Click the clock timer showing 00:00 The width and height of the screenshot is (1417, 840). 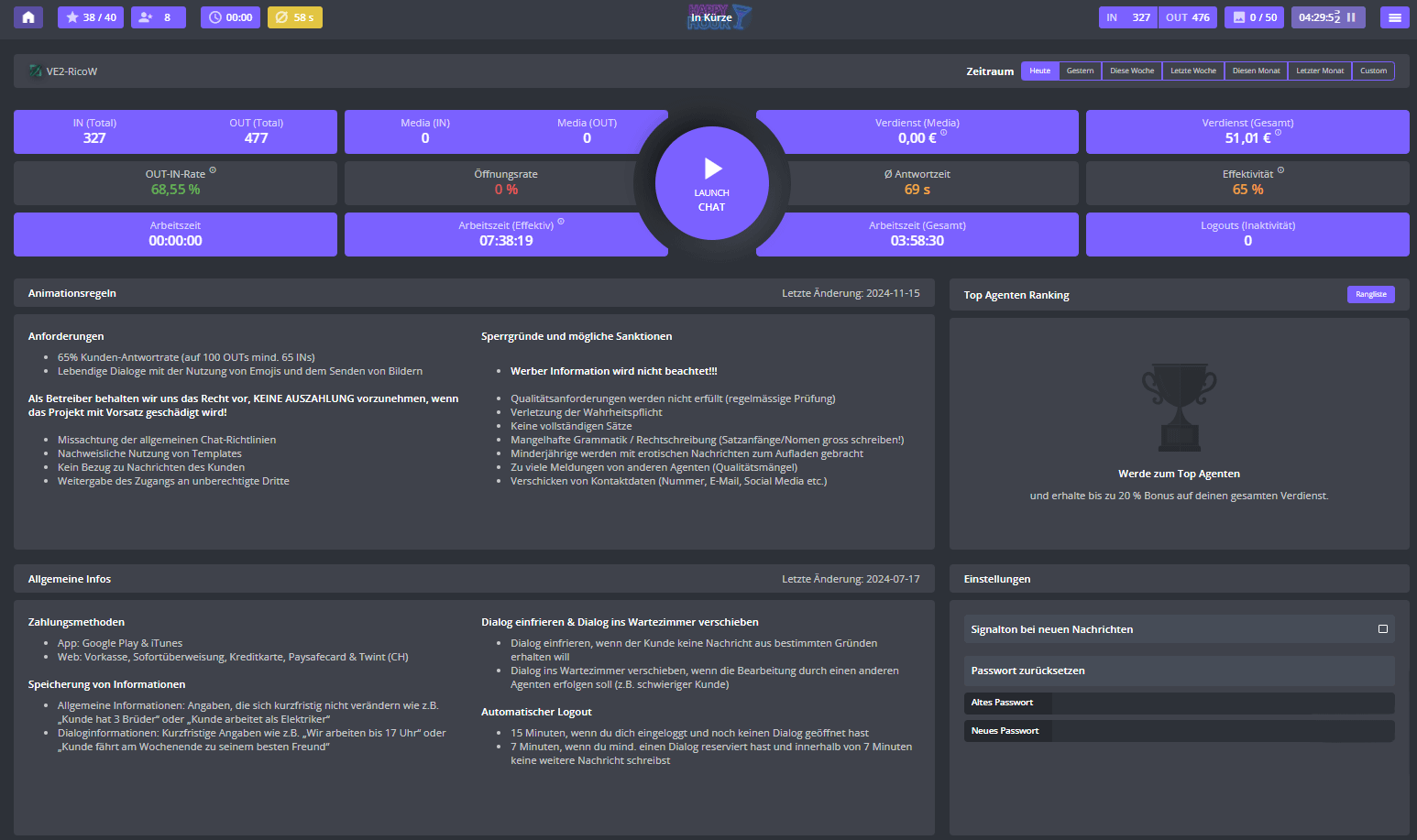pos(230,17)
